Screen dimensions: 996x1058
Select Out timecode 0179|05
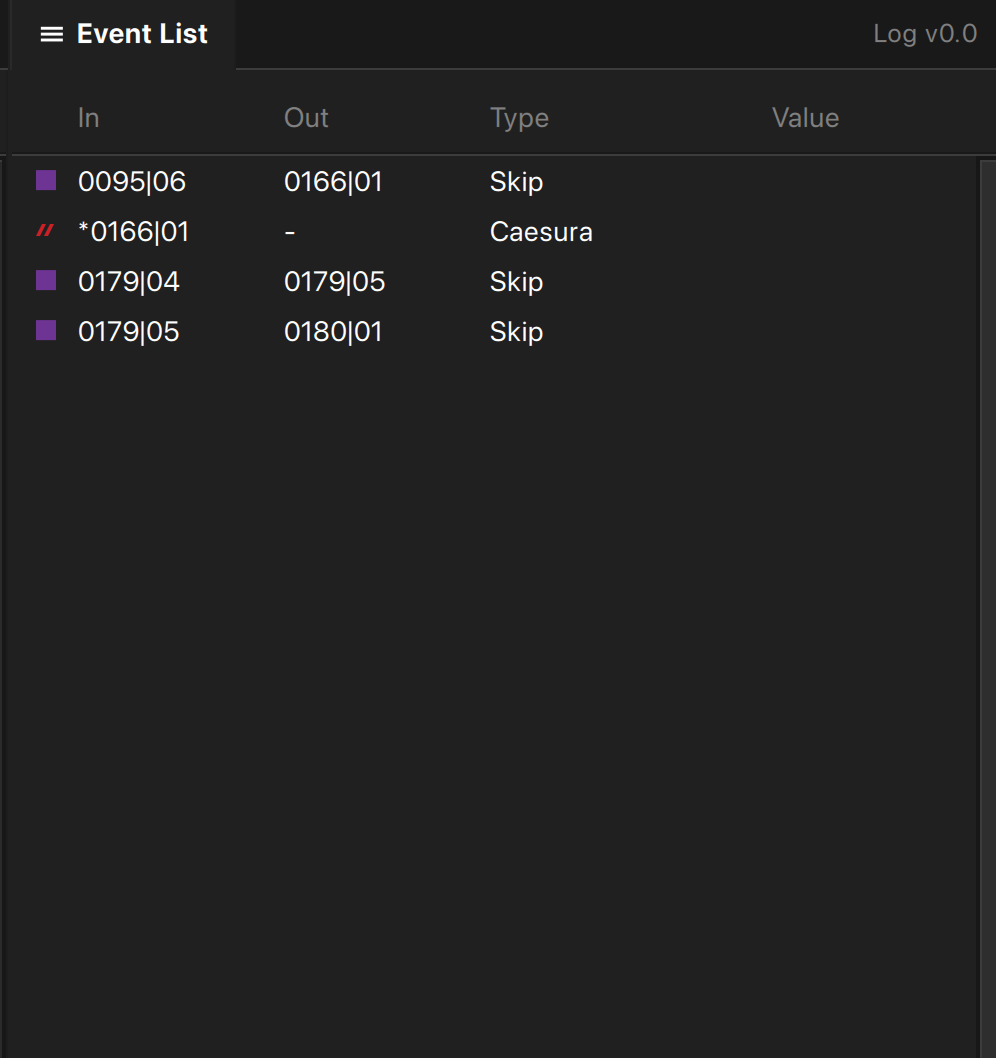335,281
